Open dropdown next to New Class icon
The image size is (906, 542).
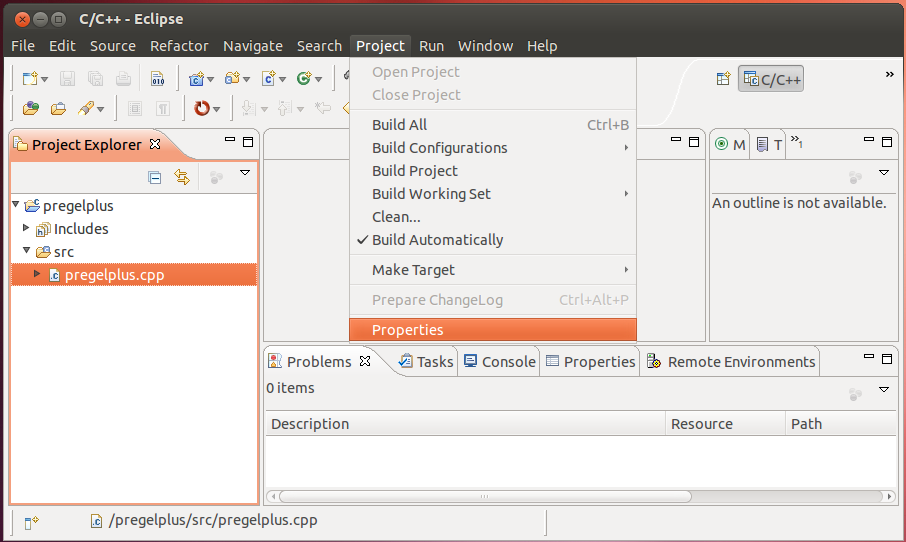[318, 79]
